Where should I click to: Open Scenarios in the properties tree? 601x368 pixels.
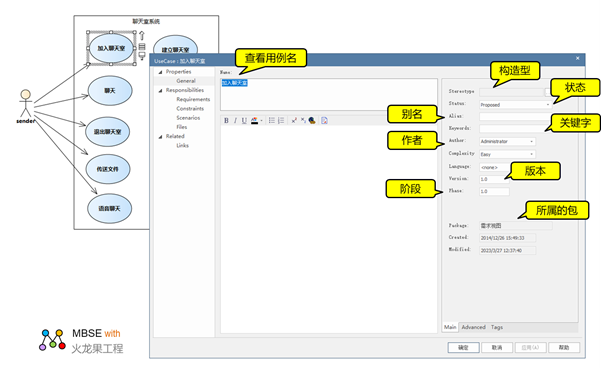coord(188,118)
